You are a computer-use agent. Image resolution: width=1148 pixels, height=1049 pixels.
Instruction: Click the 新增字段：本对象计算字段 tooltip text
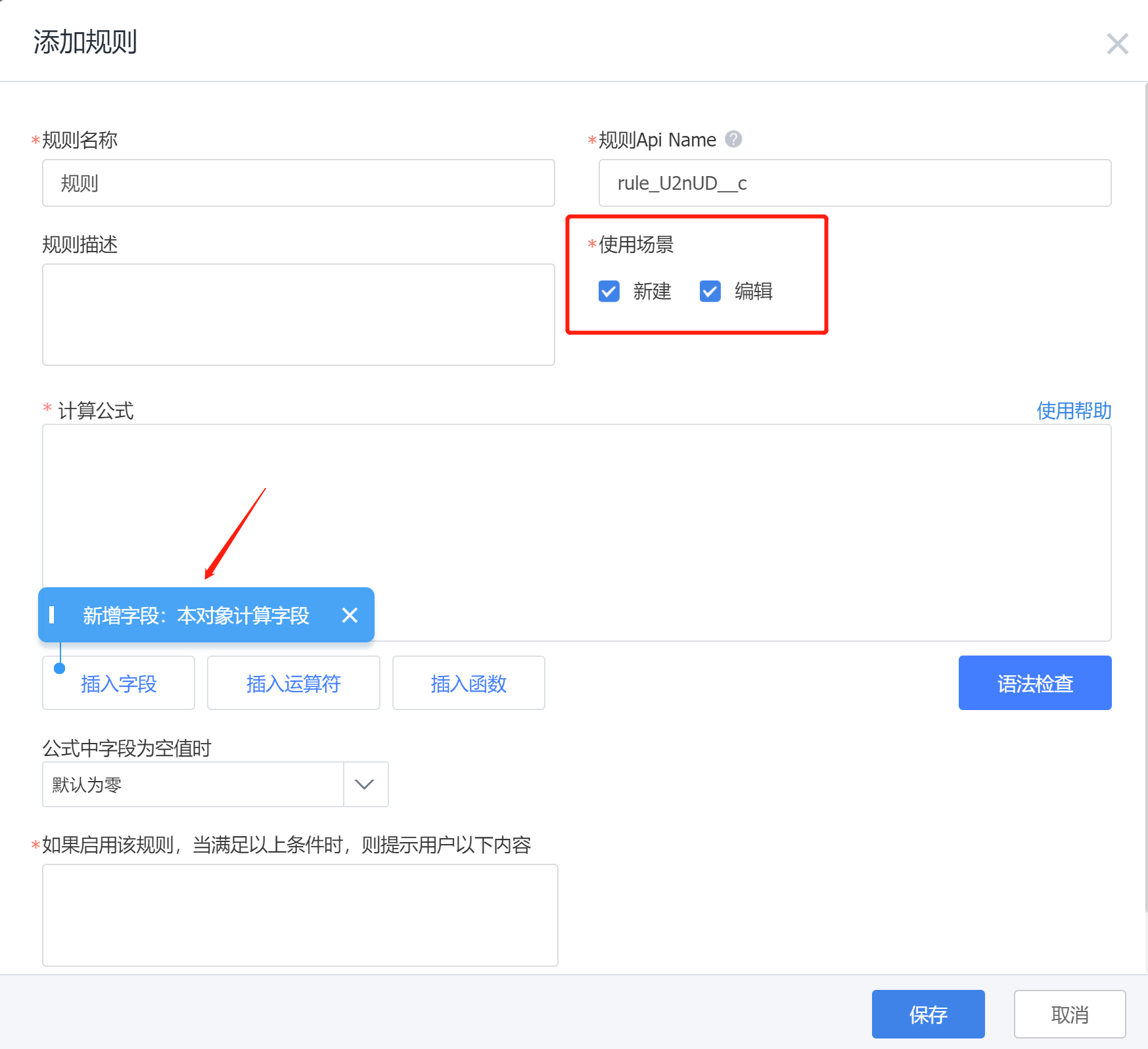(196, 615)
